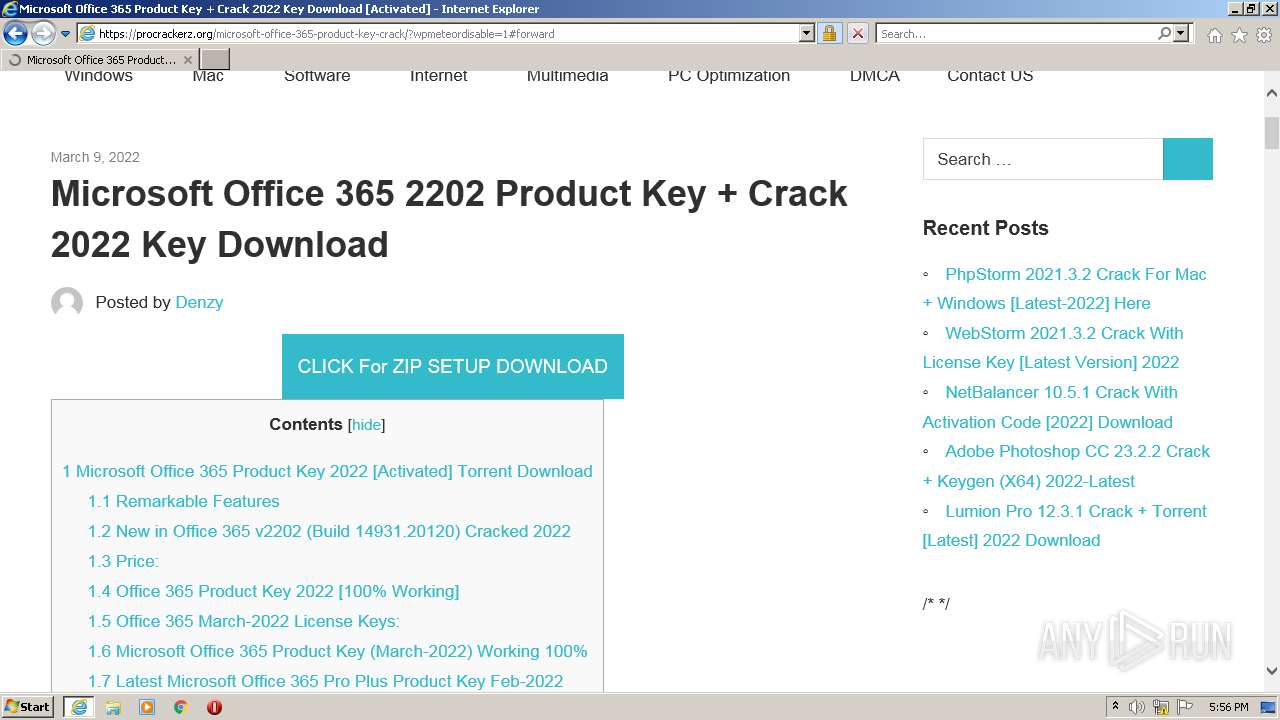Open the Windows menu item
This screenshot has height=720, width=1280.
point(98,76)
